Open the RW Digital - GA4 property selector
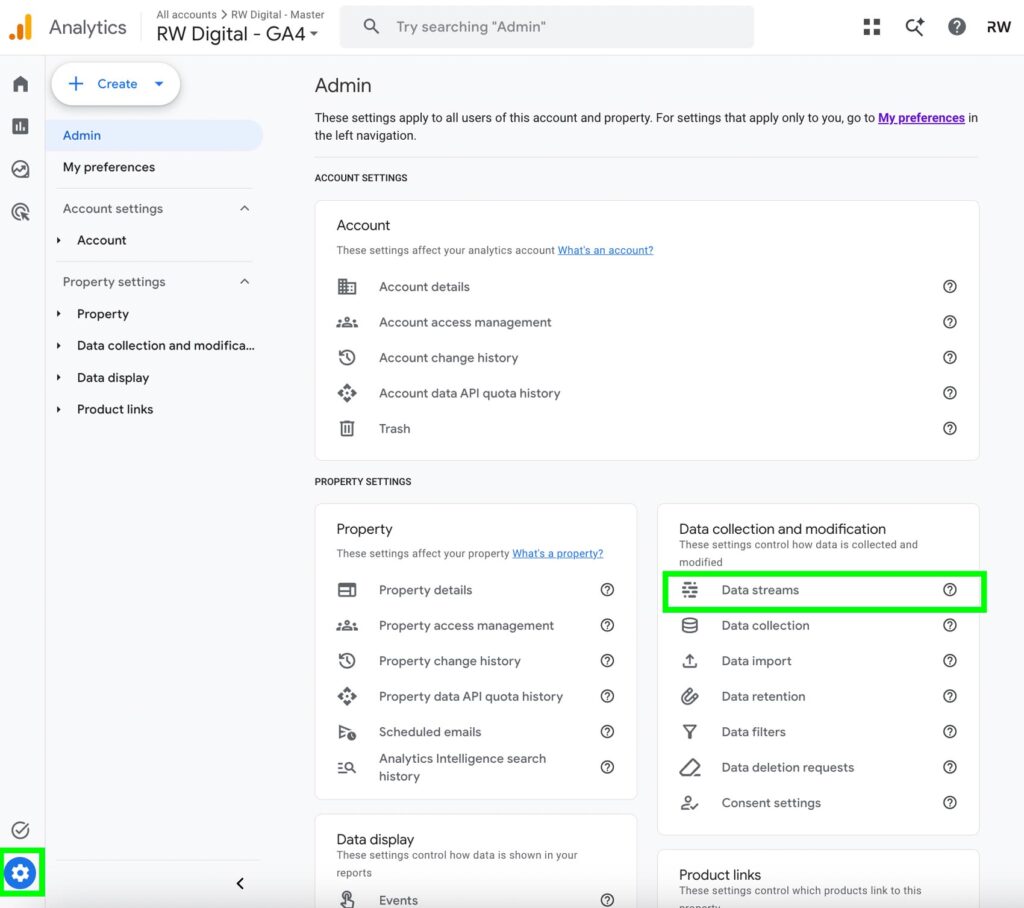1024x908 pixels. pos(238,34)
